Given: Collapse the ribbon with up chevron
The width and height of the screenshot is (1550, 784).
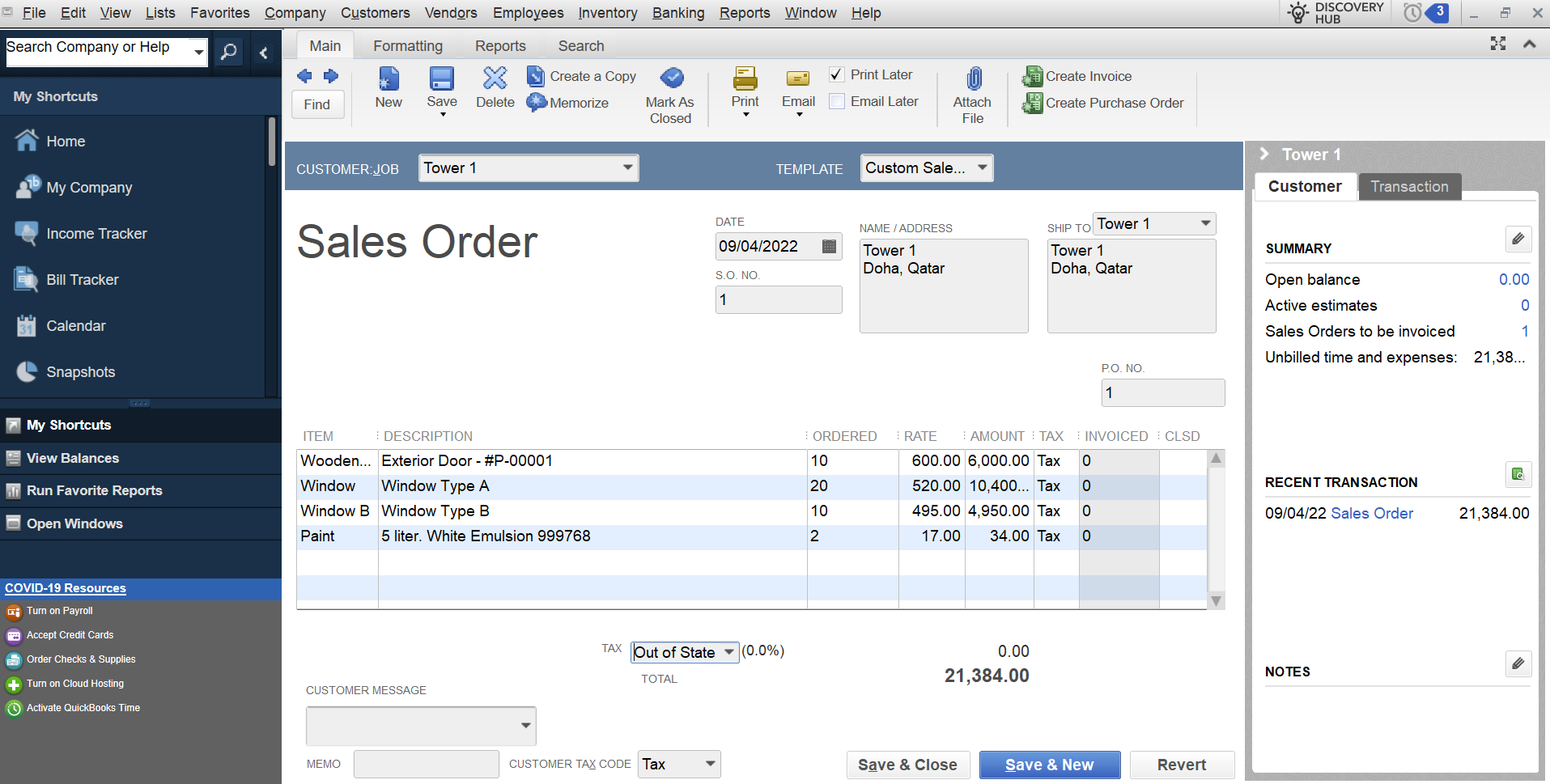Looking at the screenshot, I should [1529, 44].
